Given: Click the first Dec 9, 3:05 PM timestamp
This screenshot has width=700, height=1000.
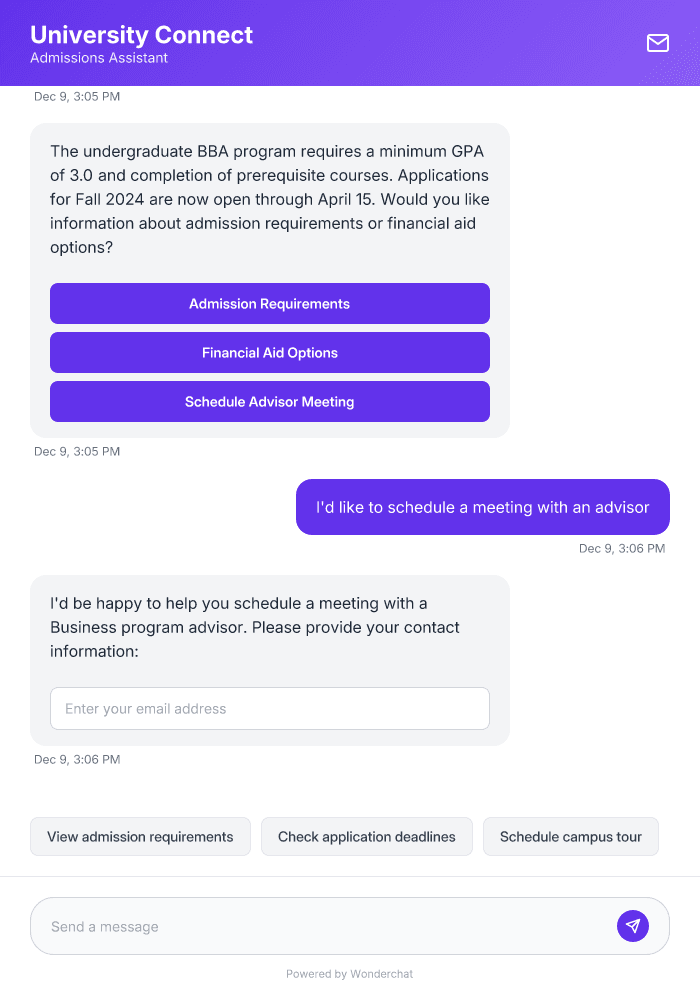Looking at the screenshot, I should tap(77, 96).
